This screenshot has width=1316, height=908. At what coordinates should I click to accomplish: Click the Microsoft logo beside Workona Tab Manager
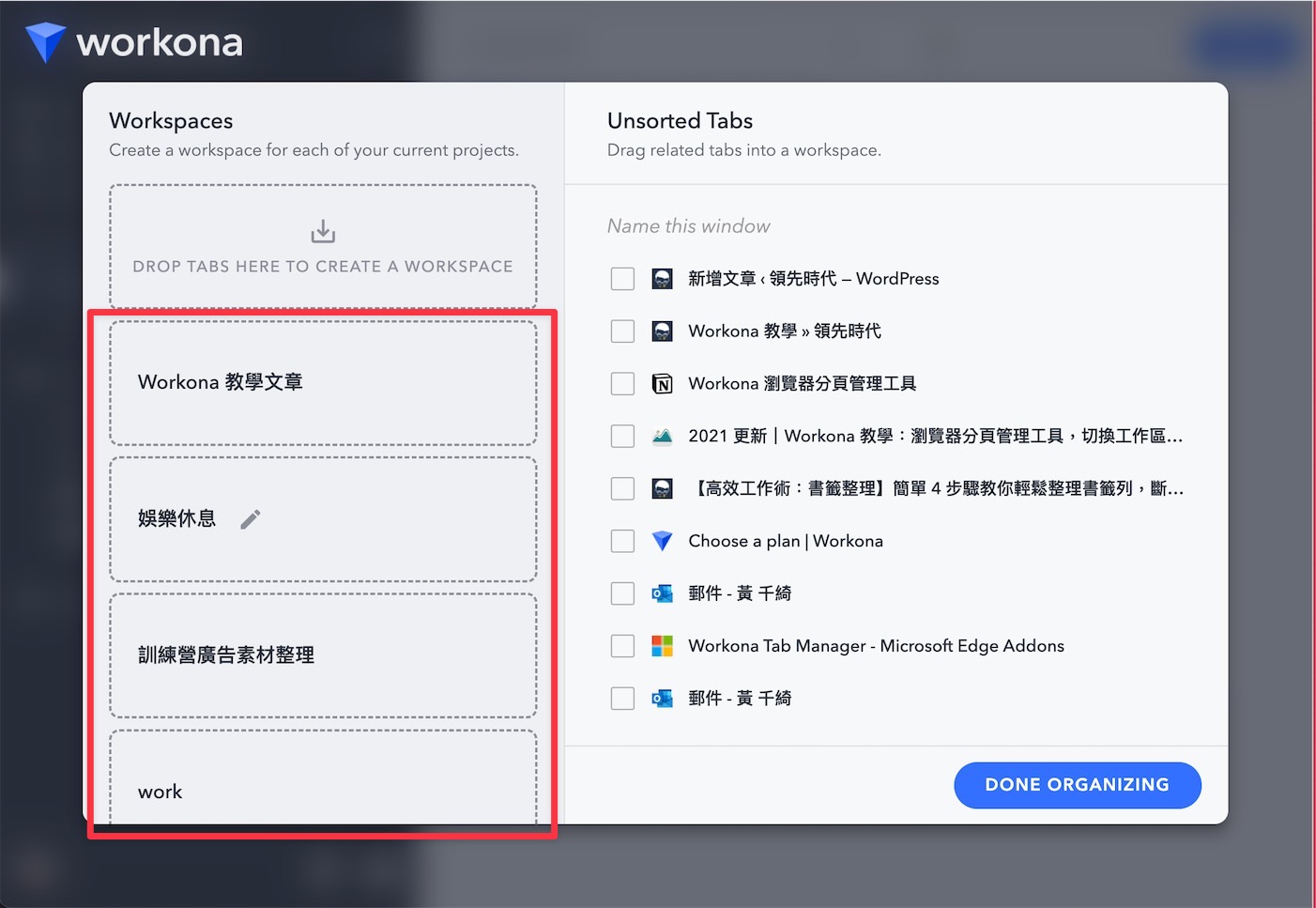tap(663, 646)
